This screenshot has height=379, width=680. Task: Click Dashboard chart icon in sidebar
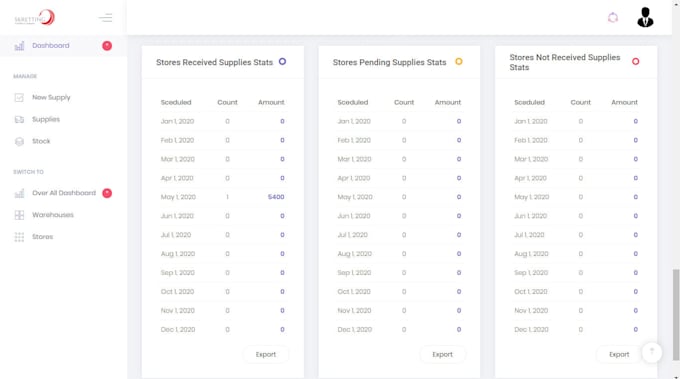pyautogui.click(x=19, y=46)
